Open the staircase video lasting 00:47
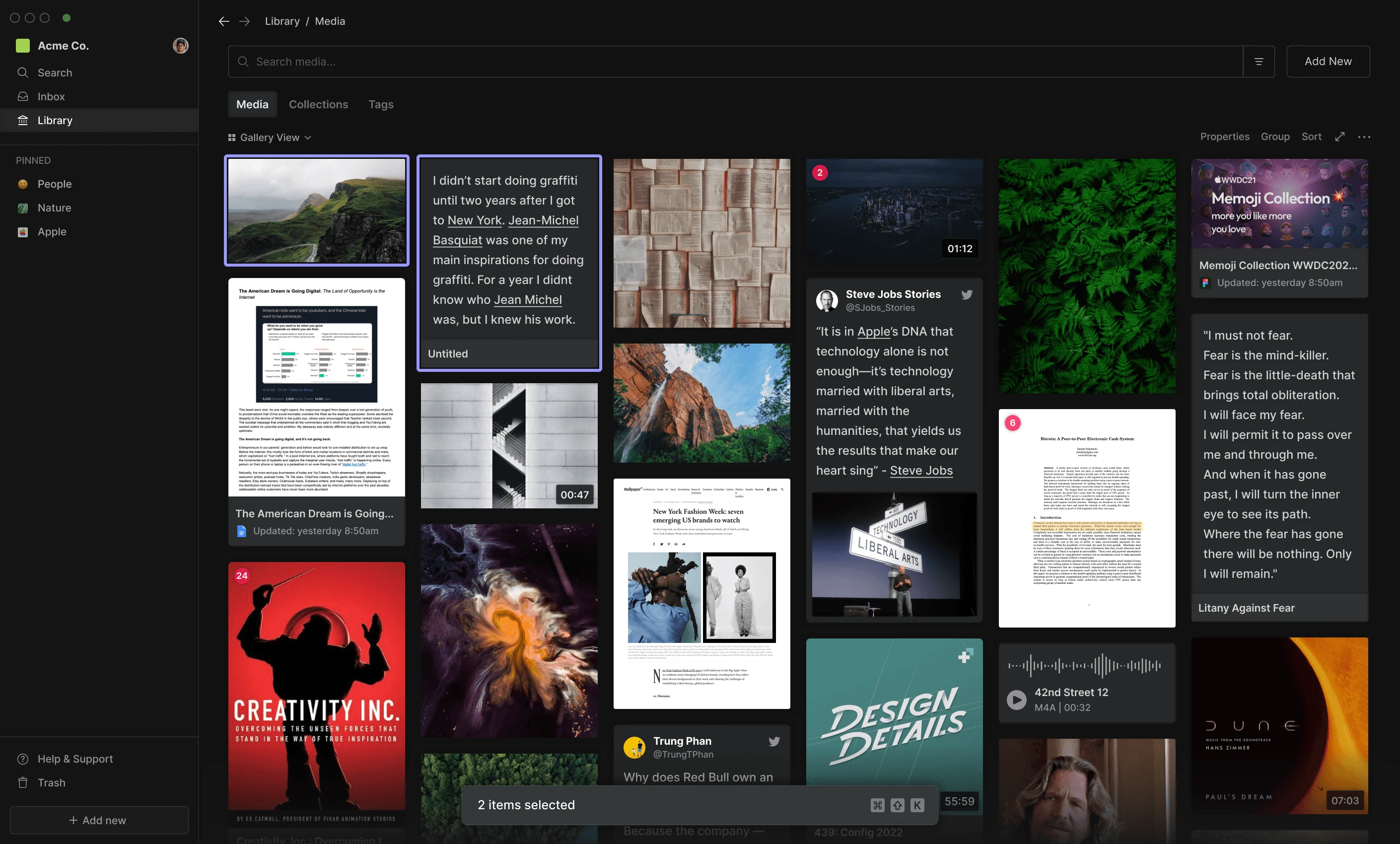The width and height of the screenshot is (1400, 844). pyautogui.click(x=508, y=445)
